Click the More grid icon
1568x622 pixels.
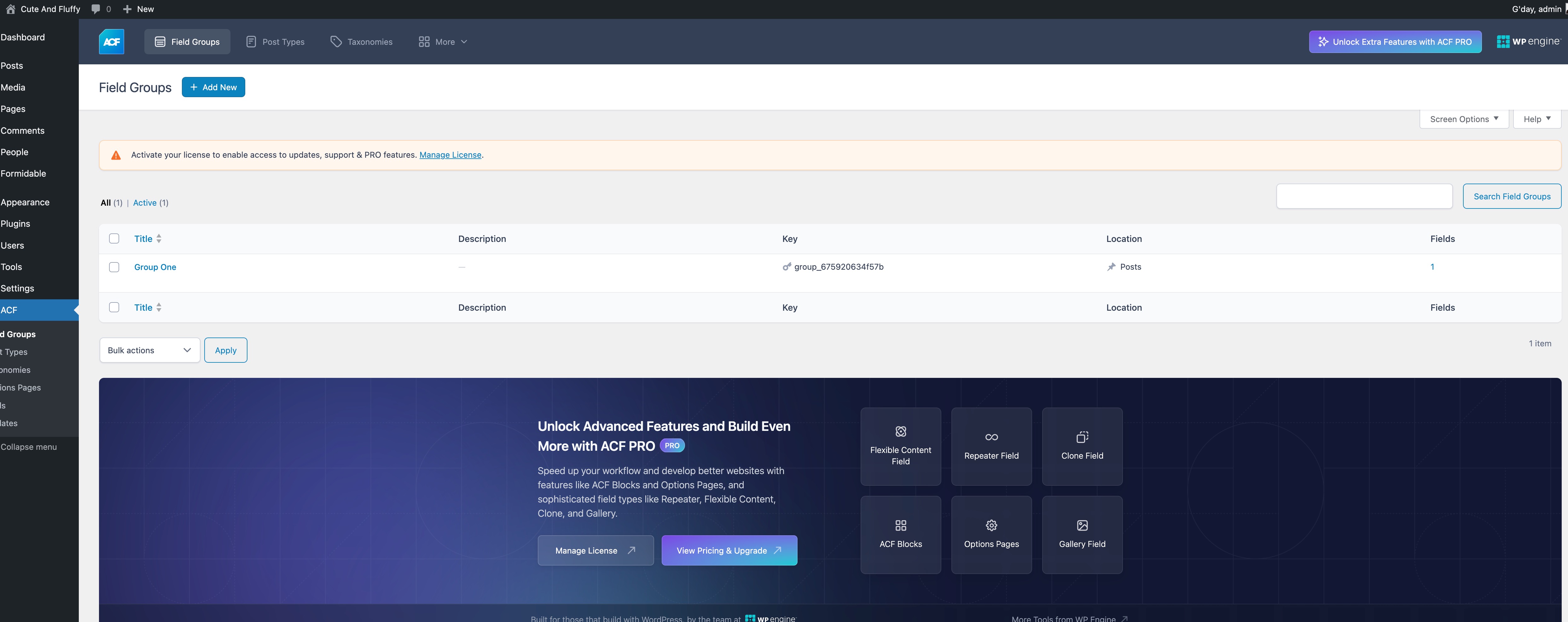pos(424,41)
